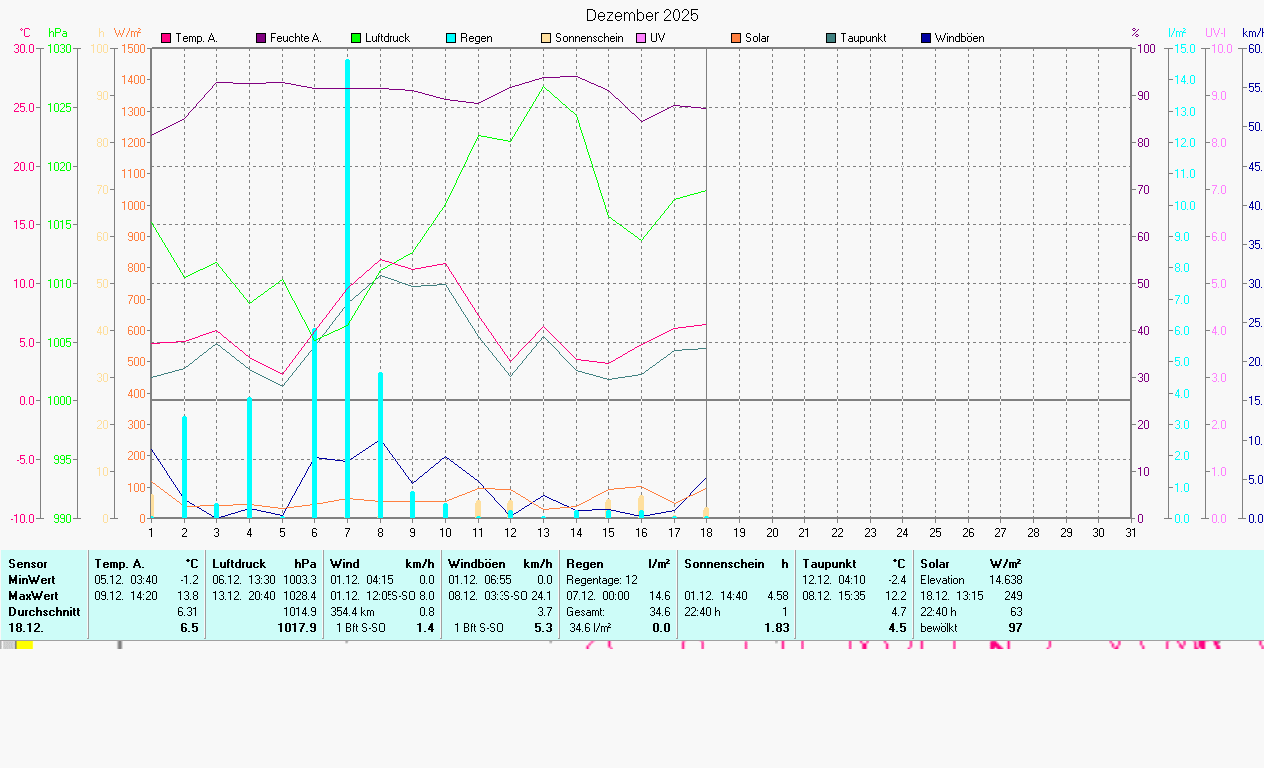Click the dark blue Windböen legend marker
Viewport: 1264px width, 768px height.
[x=926, y=38]
